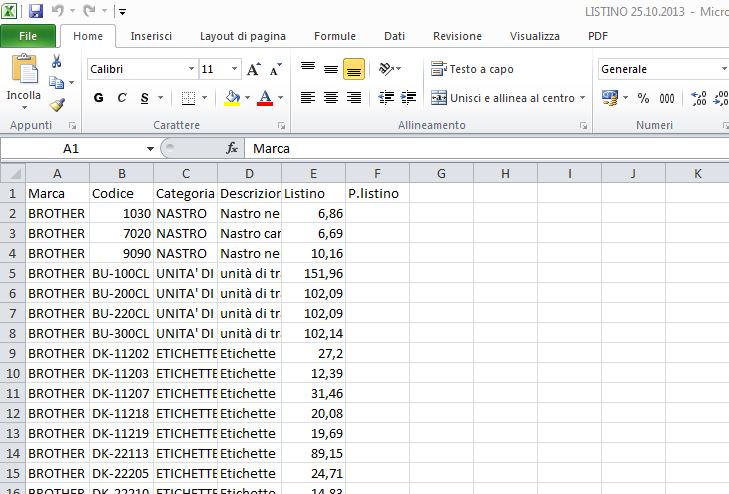Click the font color A icon
The image size is (729, 494).
[x=265, y=98]
